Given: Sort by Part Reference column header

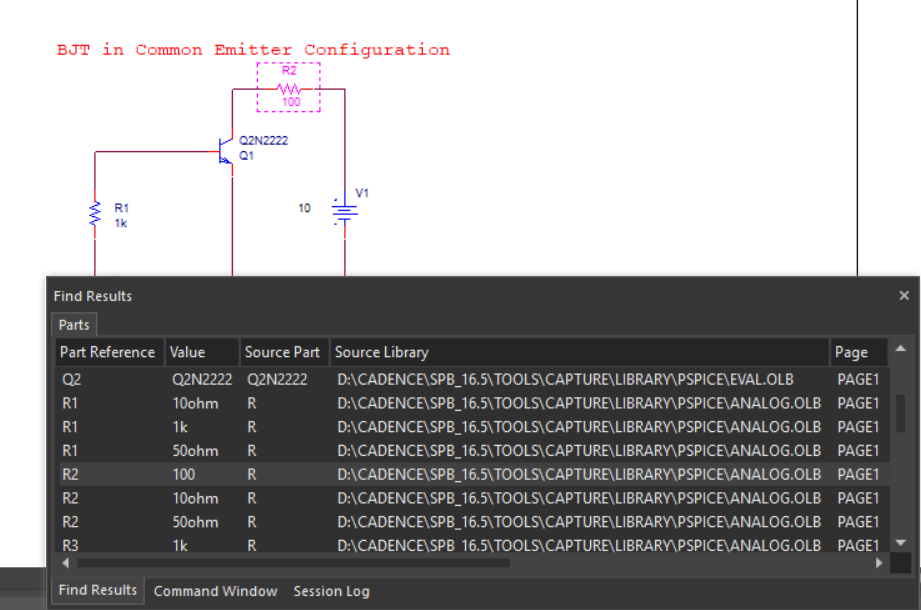Looking at the screenshot, I should pyautogui.click(x=108, y=352).
